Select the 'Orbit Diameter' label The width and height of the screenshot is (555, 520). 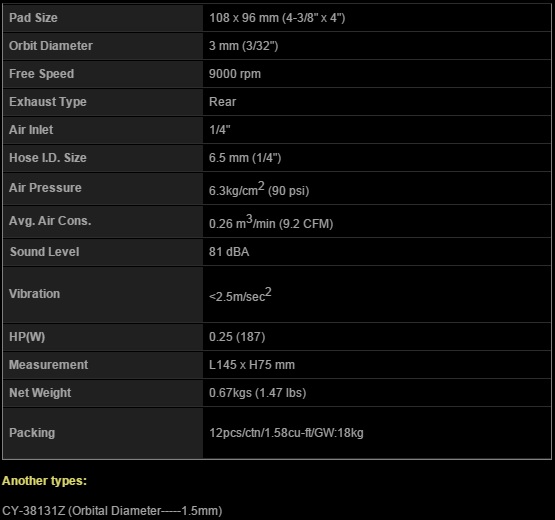pos(51,46)
